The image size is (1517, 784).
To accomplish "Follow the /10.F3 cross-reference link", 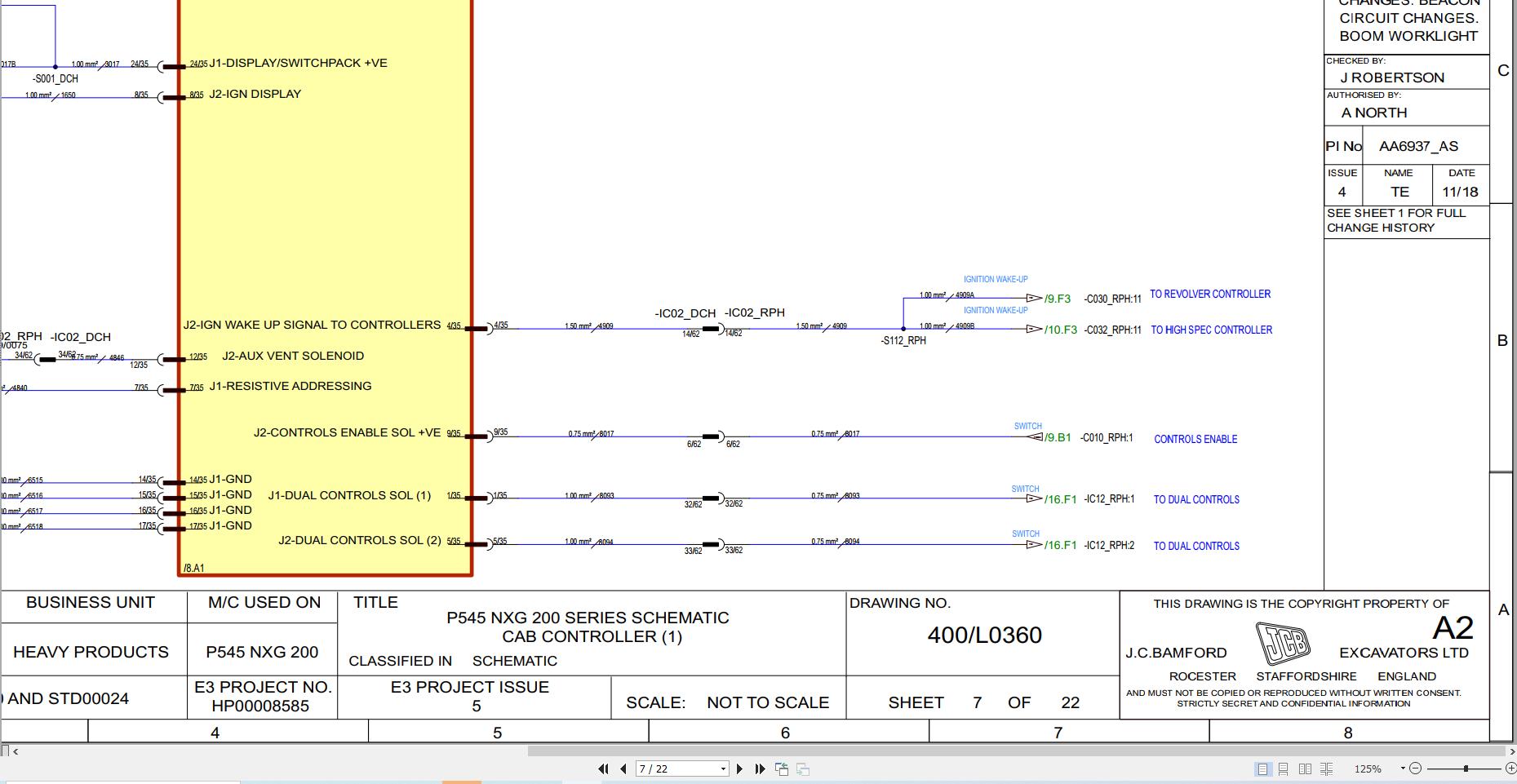I will point(1060,330).
